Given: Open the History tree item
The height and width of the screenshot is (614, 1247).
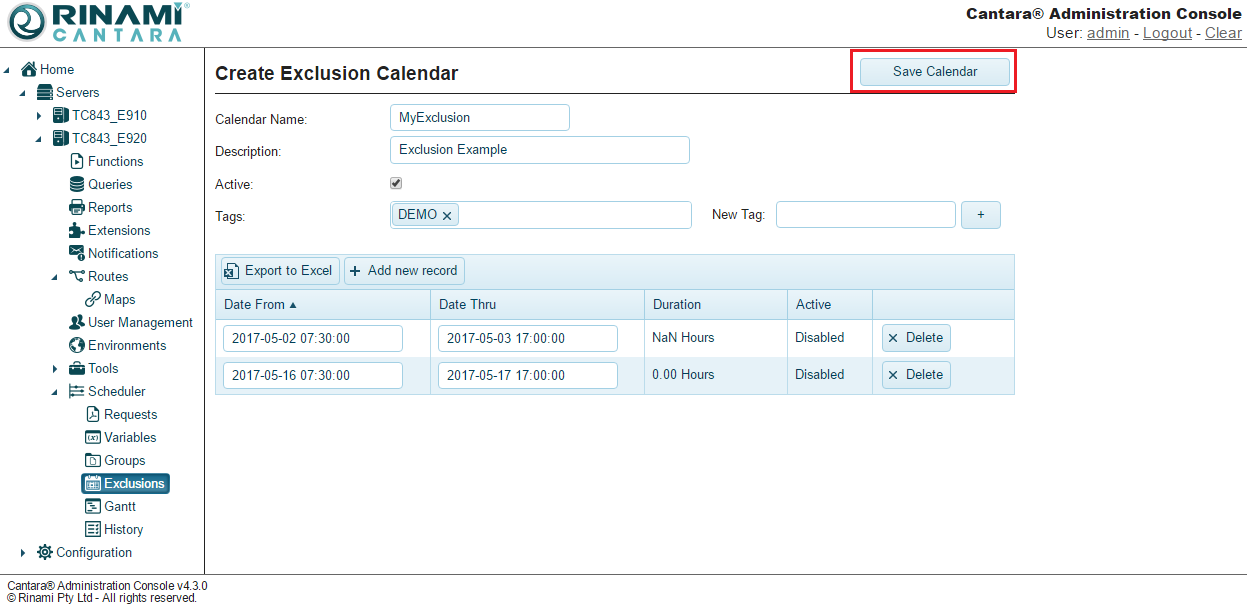Looking at the screenshot, I should tap(123, 529).
